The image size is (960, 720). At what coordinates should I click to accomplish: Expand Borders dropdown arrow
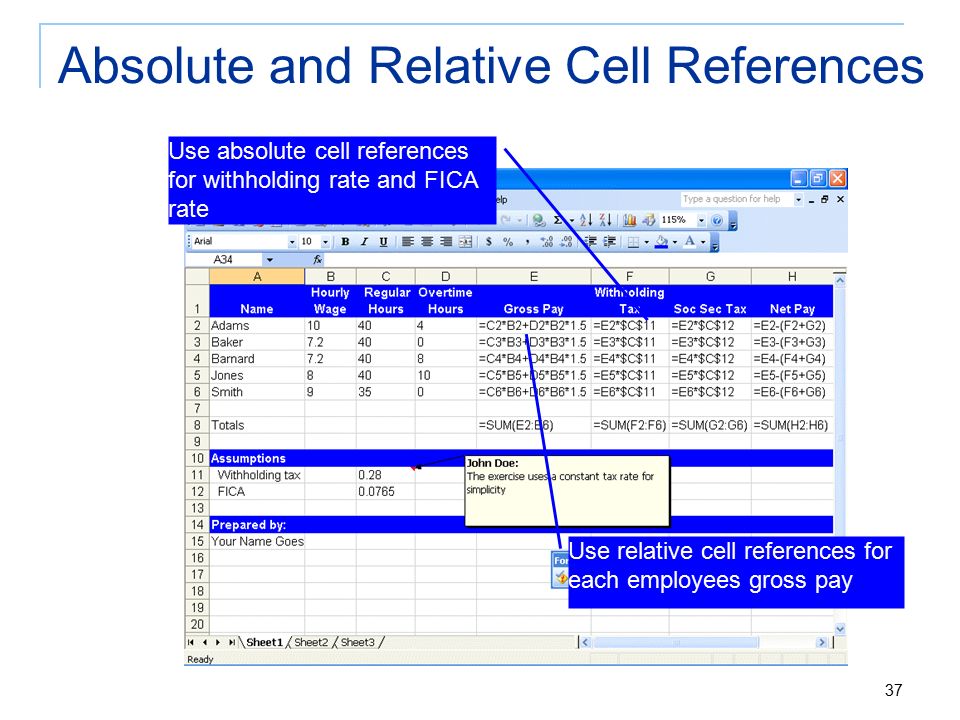(646, 242)
